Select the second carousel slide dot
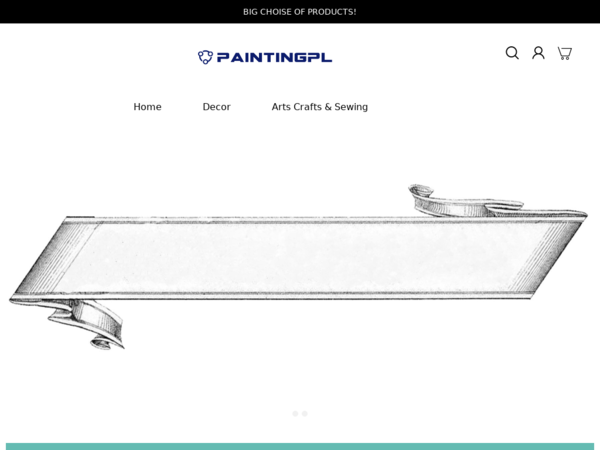 [305, 414]
